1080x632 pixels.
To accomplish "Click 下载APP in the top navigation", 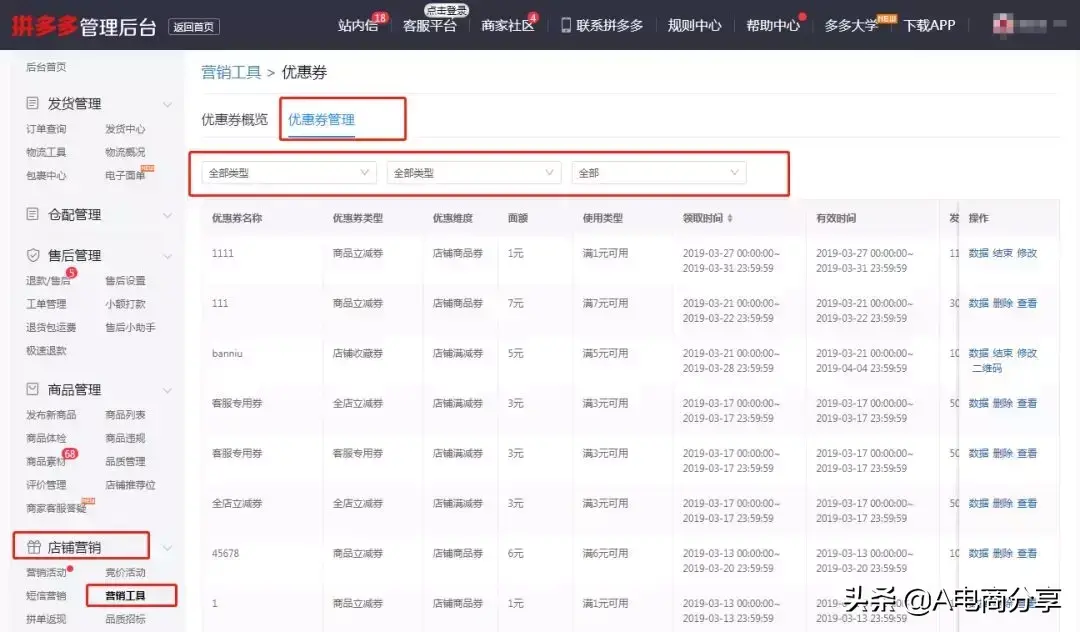I will [x=929, y=25].
